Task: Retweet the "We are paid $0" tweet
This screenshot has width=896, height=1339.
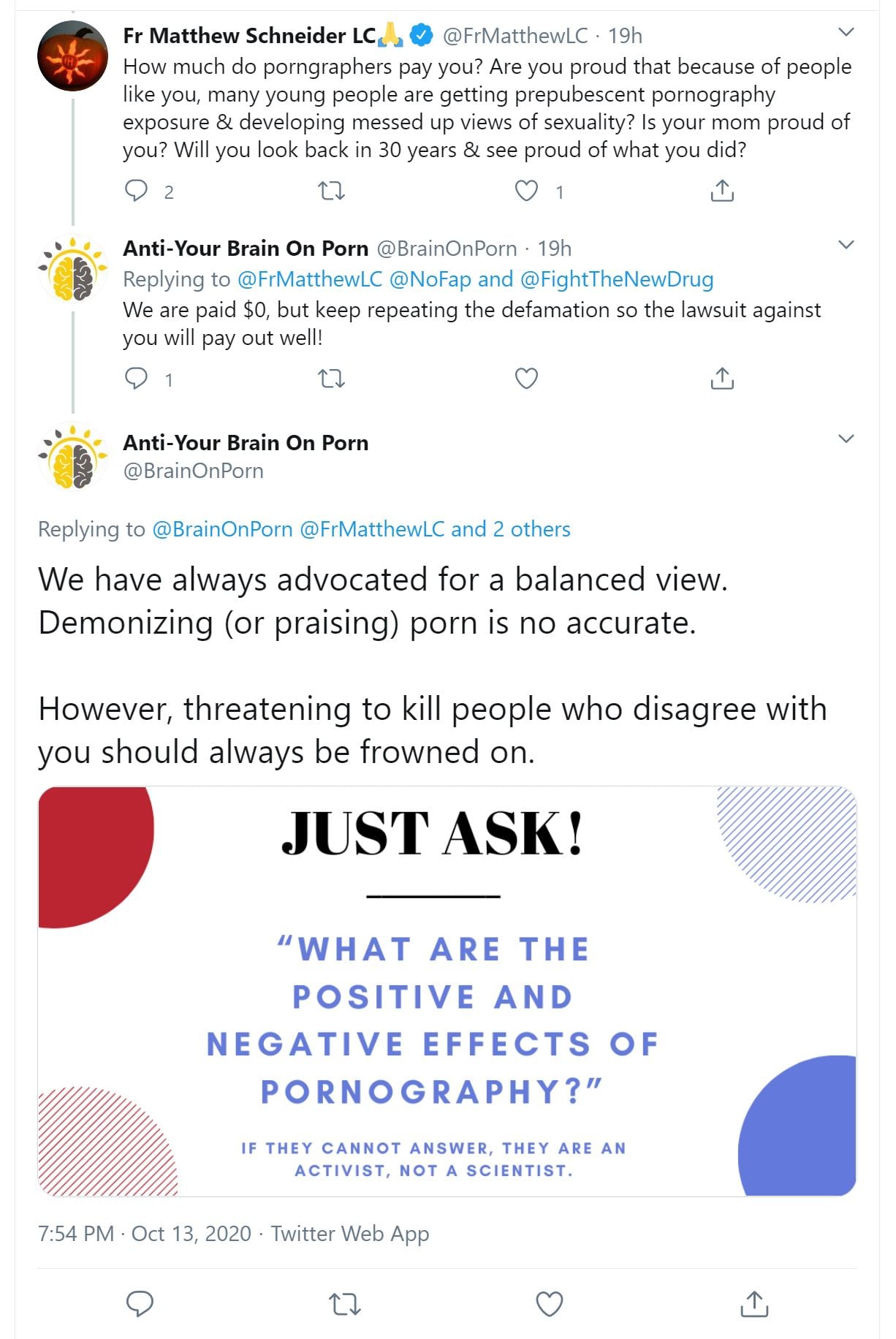Action: (332, 379)
